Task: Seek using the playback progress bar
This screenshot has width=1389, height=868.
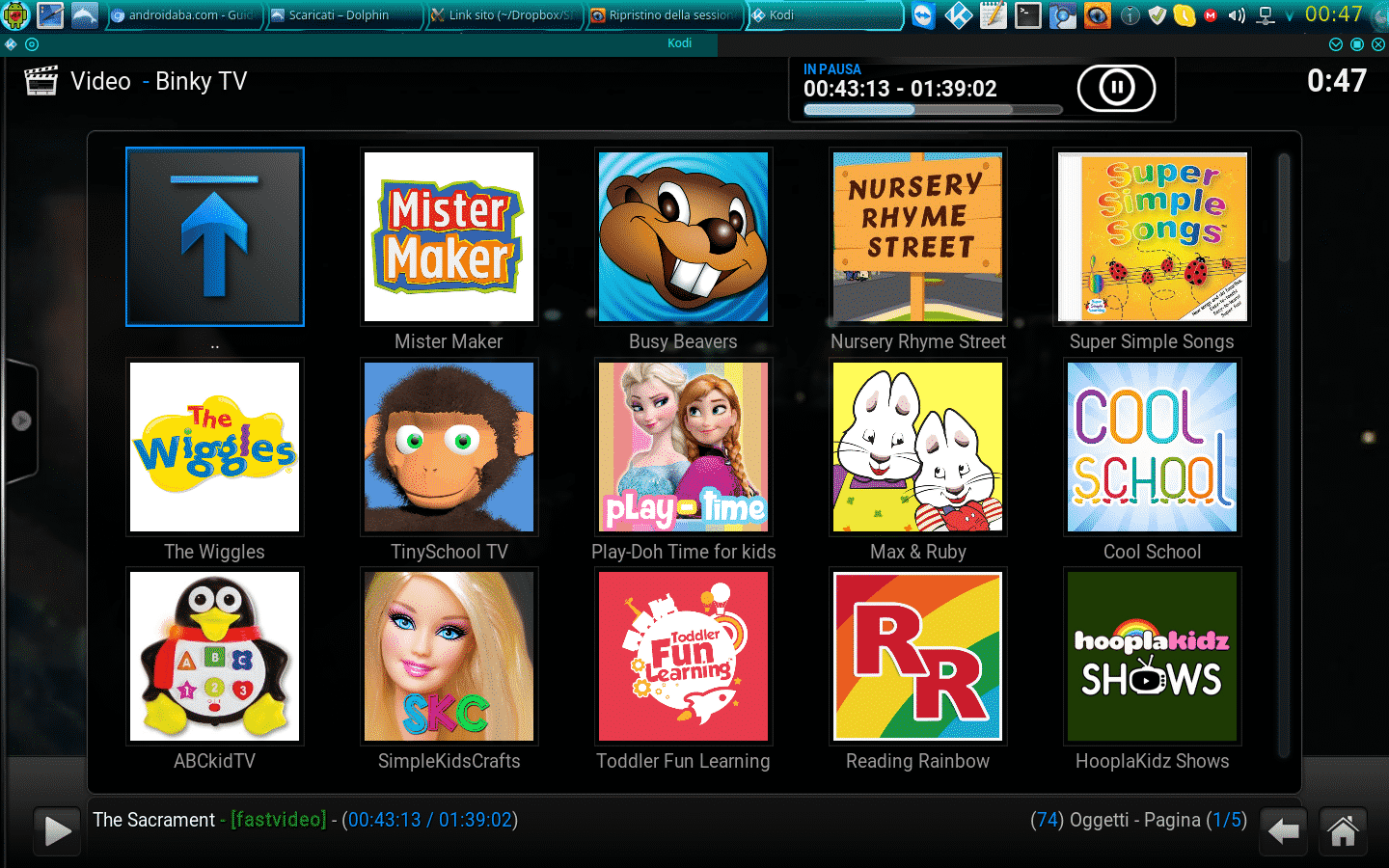Action: (933, 110)
